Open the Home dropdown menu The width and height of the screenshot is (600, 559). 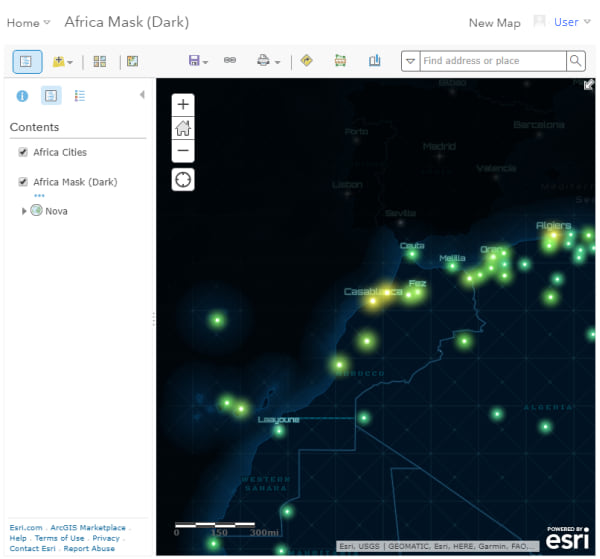click(28, 23)
